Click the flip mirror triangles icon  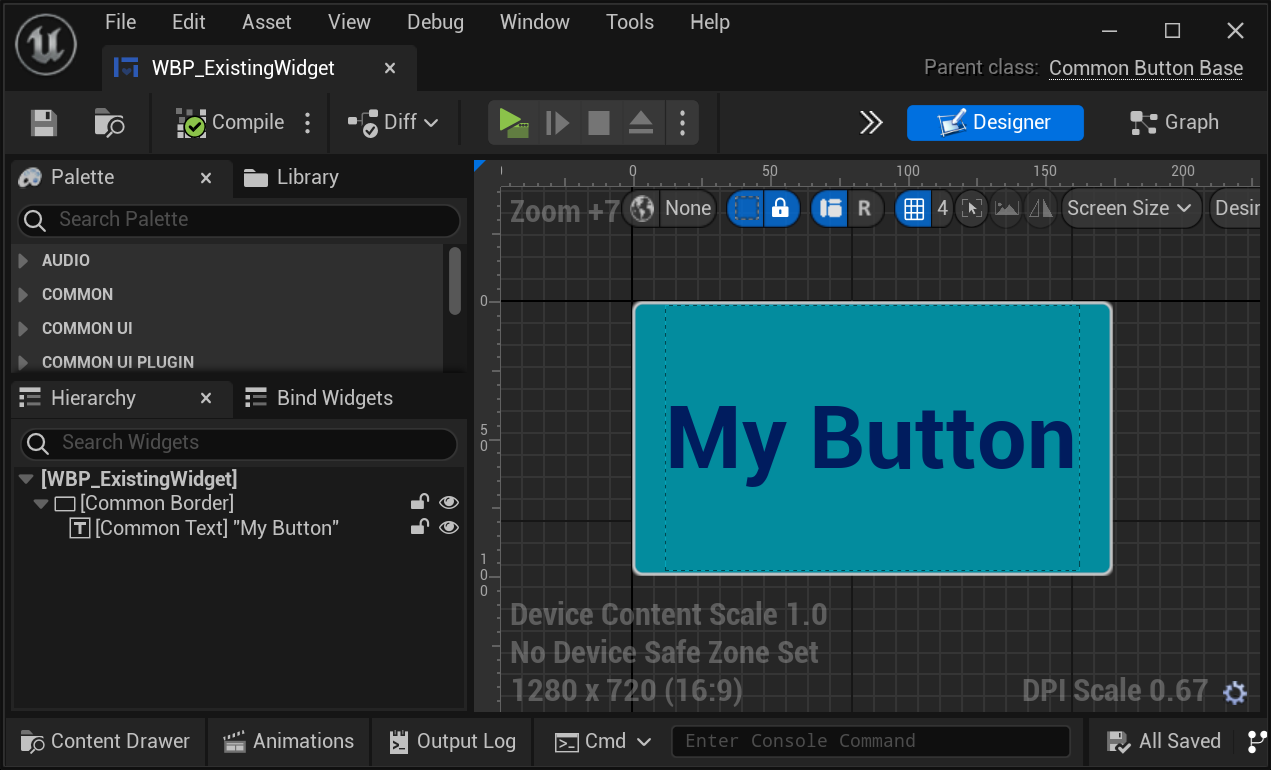[1041, 209]
